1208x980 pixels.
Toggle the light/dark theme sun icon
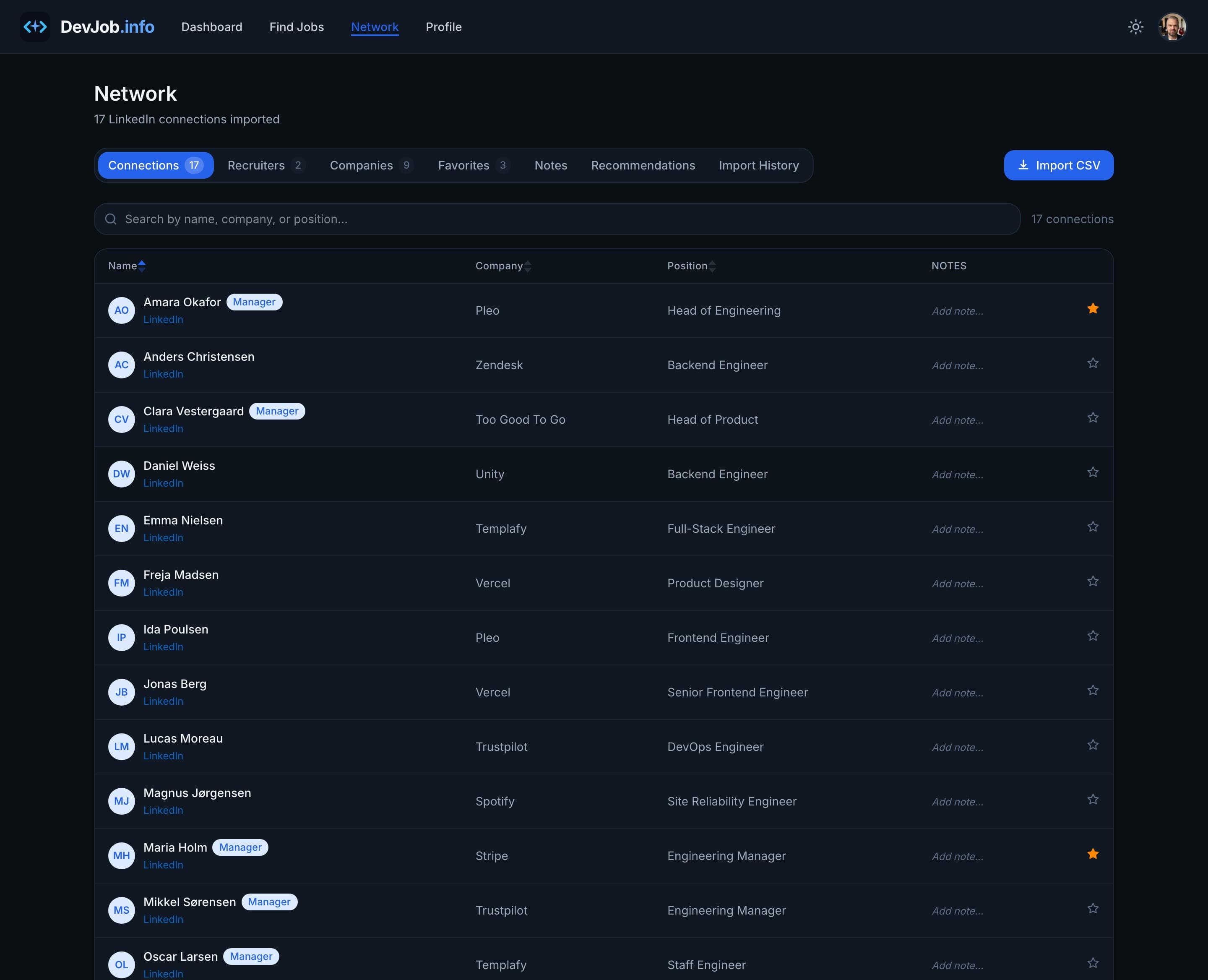pyautogui.click(x=1136, y=26)
